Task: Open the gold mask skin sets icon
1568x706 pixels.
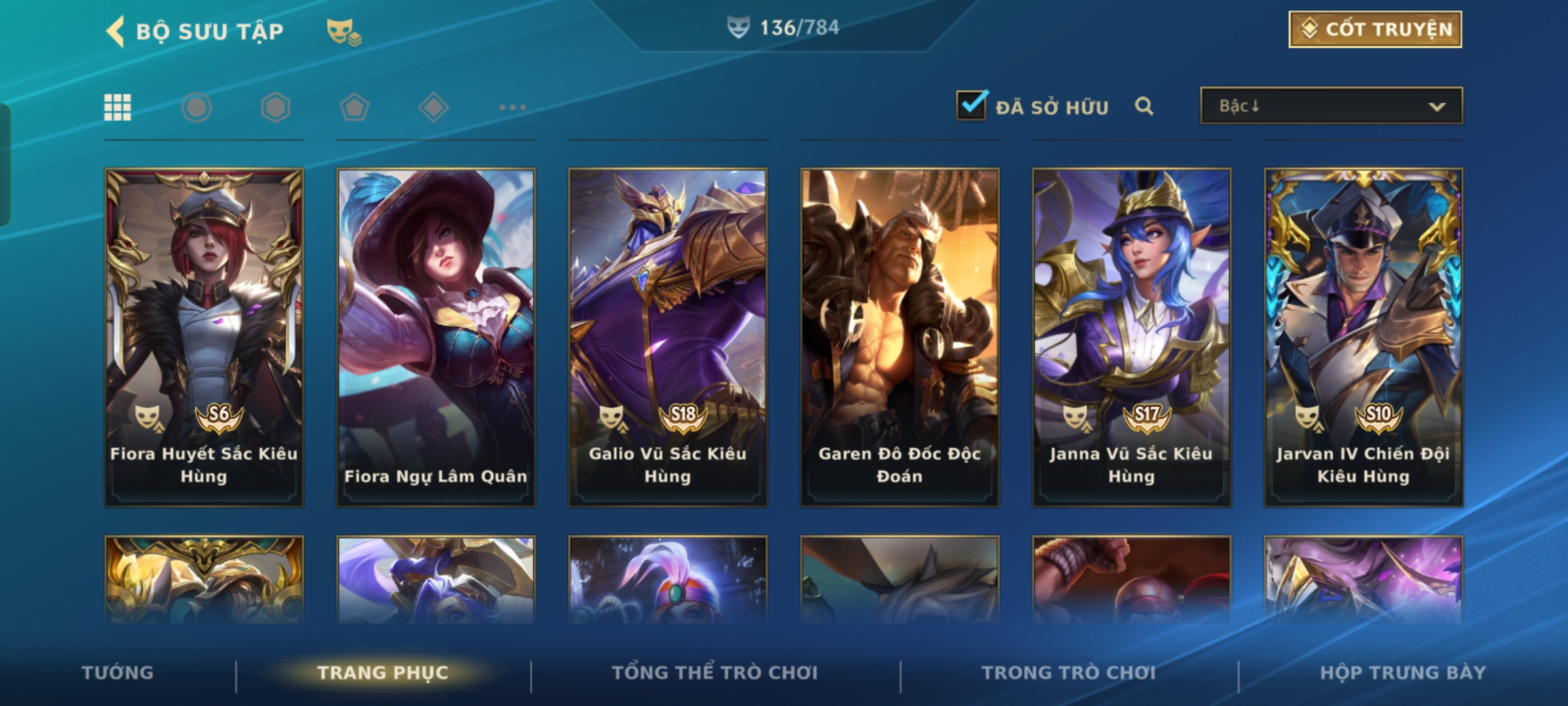Action: [x=344, y=32]
